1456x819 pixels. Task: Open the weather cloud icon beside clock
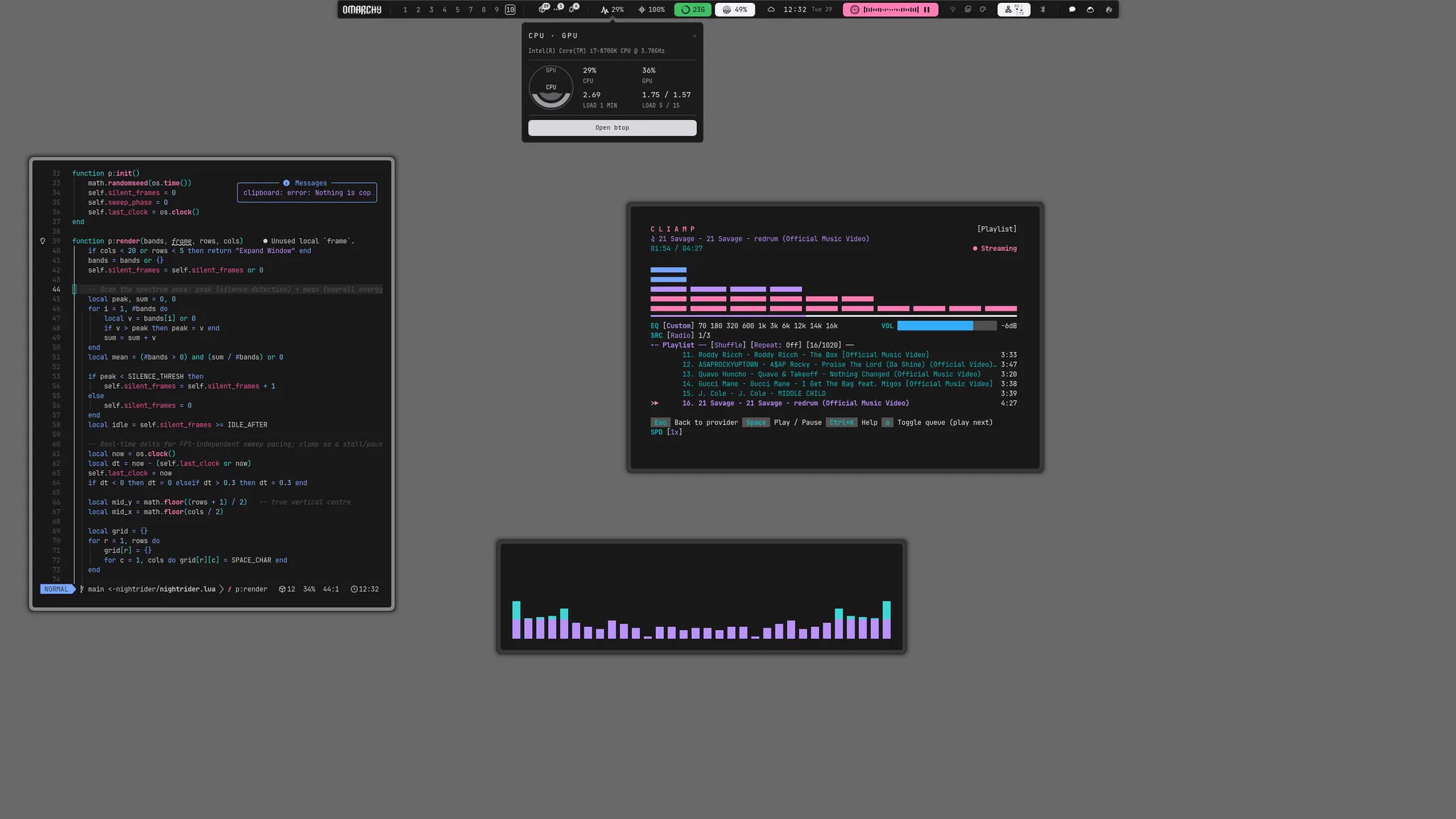pos(771,10)
